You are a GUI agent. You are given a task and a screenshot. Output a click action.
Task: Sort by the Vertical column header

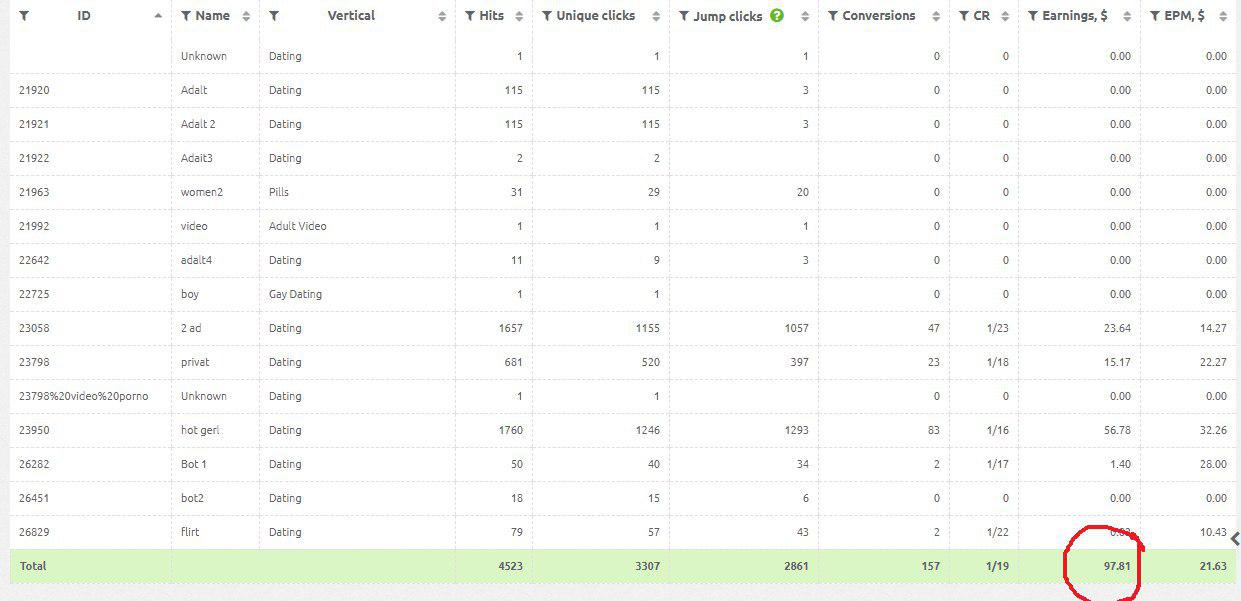point(351,16)
